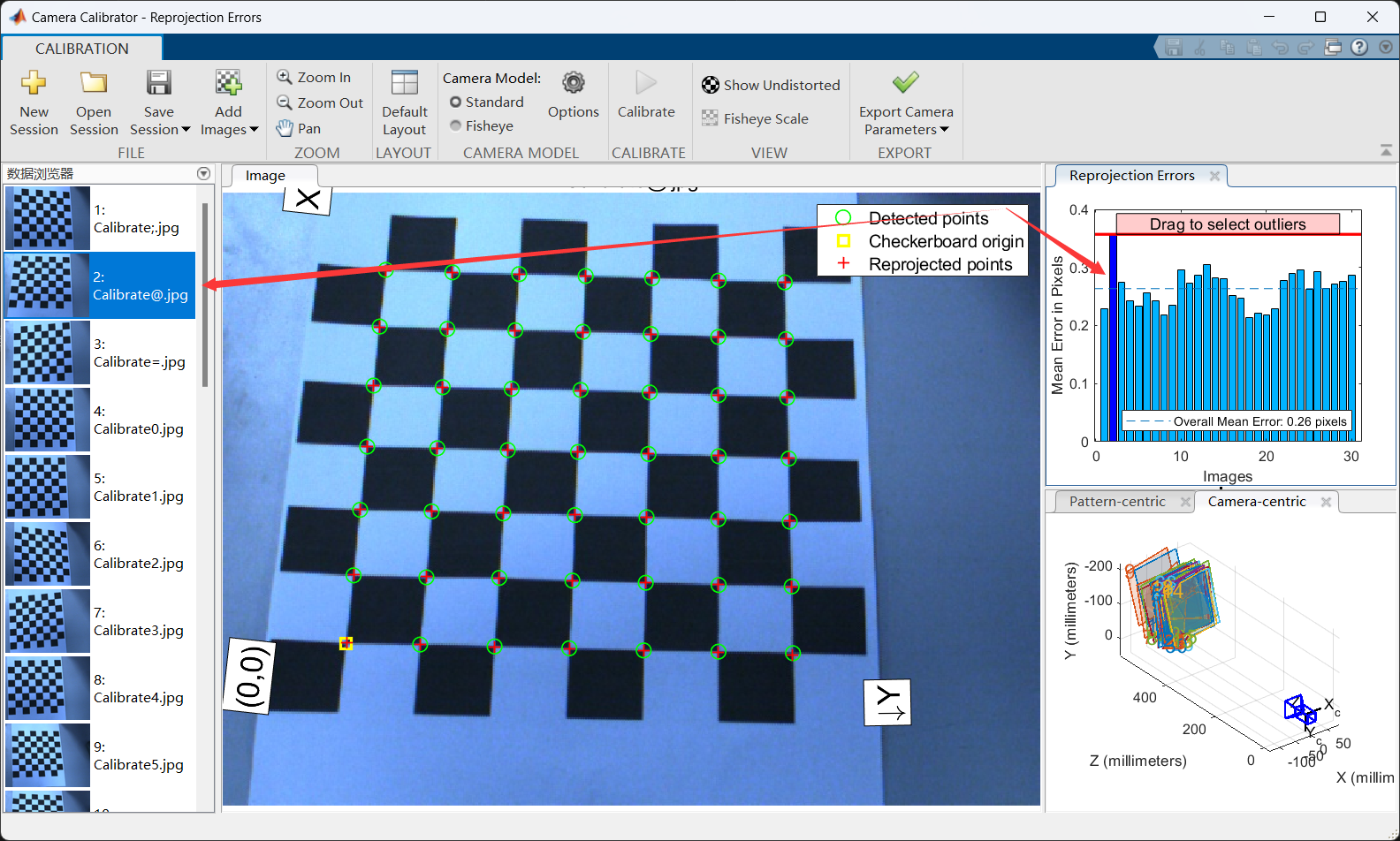Collapse the toolstrip ribbon
The image size is (1400, 841).
tap(1386, 151)
